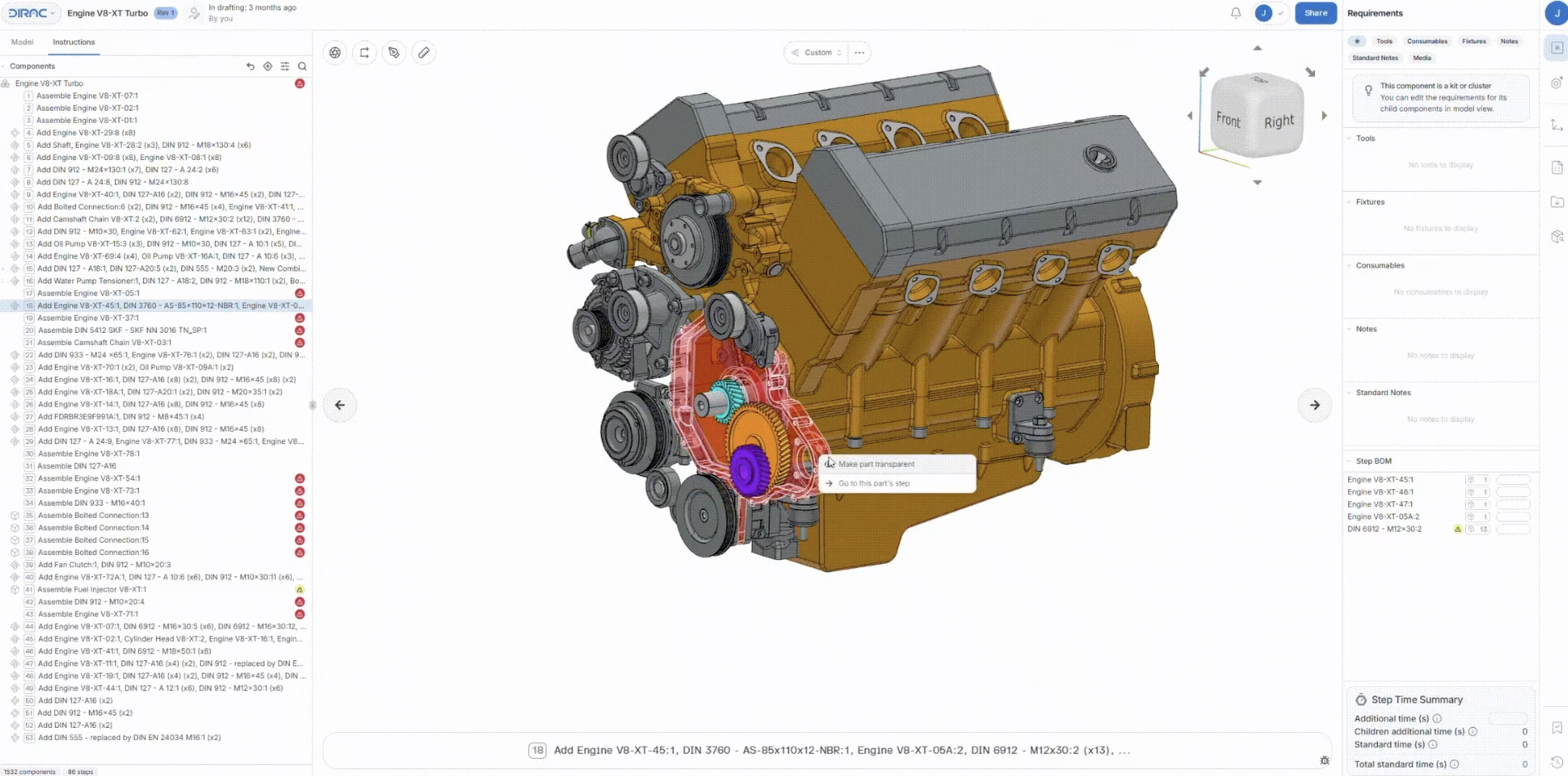Collapse the Consumables requirements section
Image resolution: width=1568 pixels, height=776 pixels.
pyautogui.click(x=1349, y=265)
